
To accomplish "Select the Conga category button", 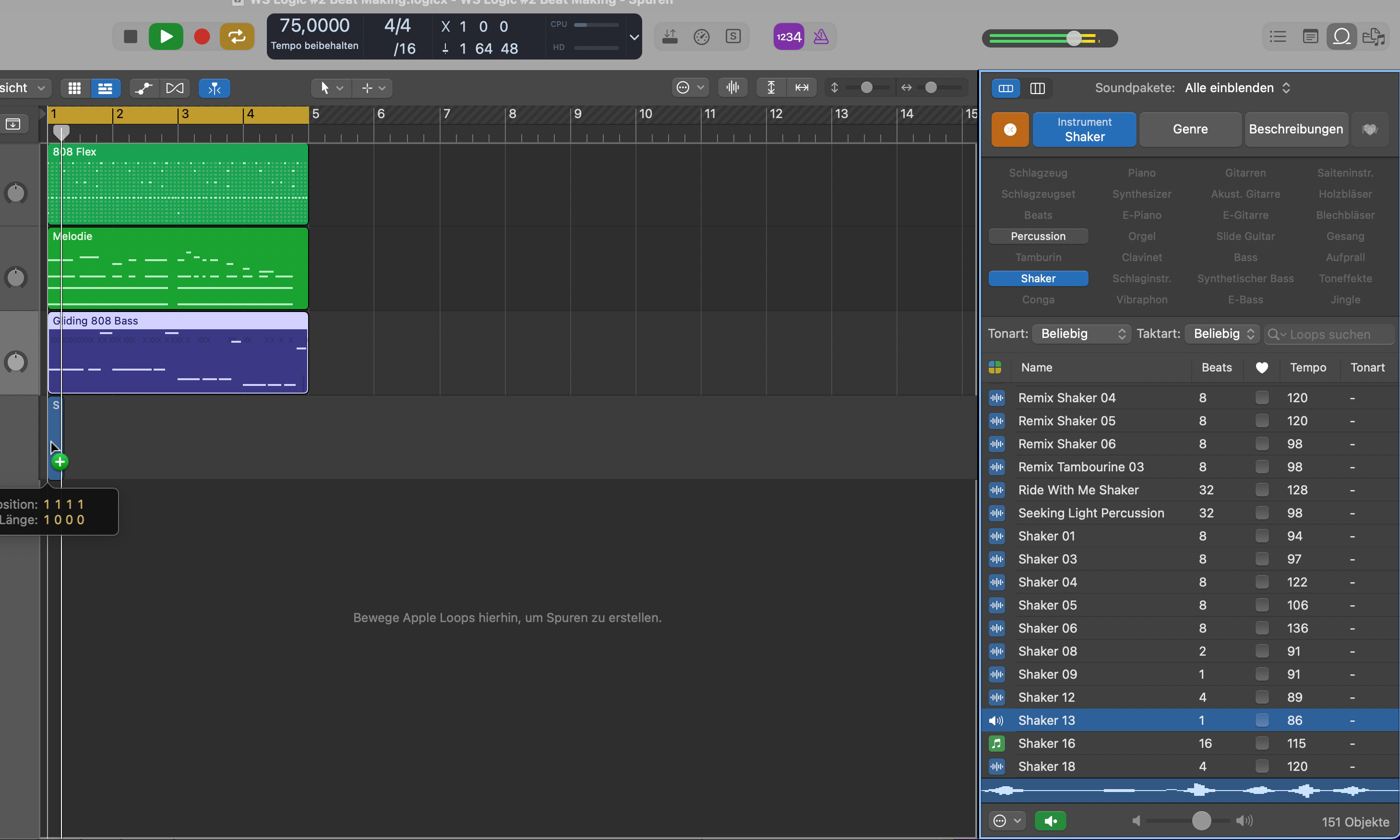I will click(1038, 300).
